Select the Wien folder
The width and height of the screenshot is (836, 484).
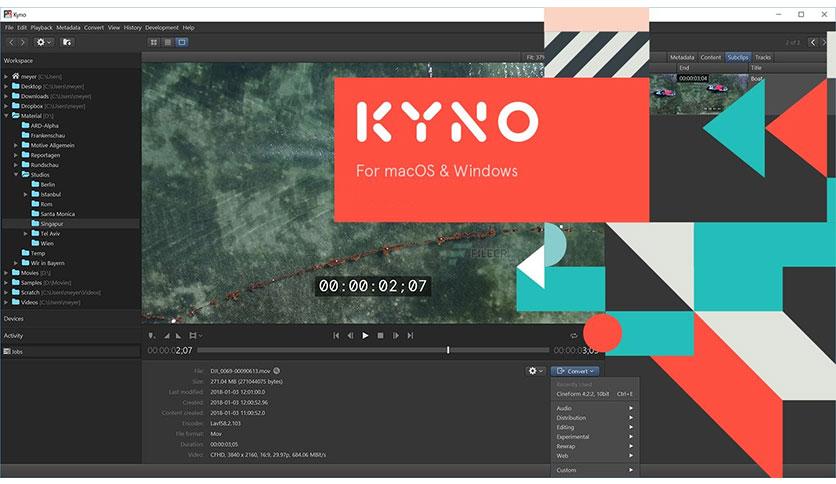click(x=43, y=243)
